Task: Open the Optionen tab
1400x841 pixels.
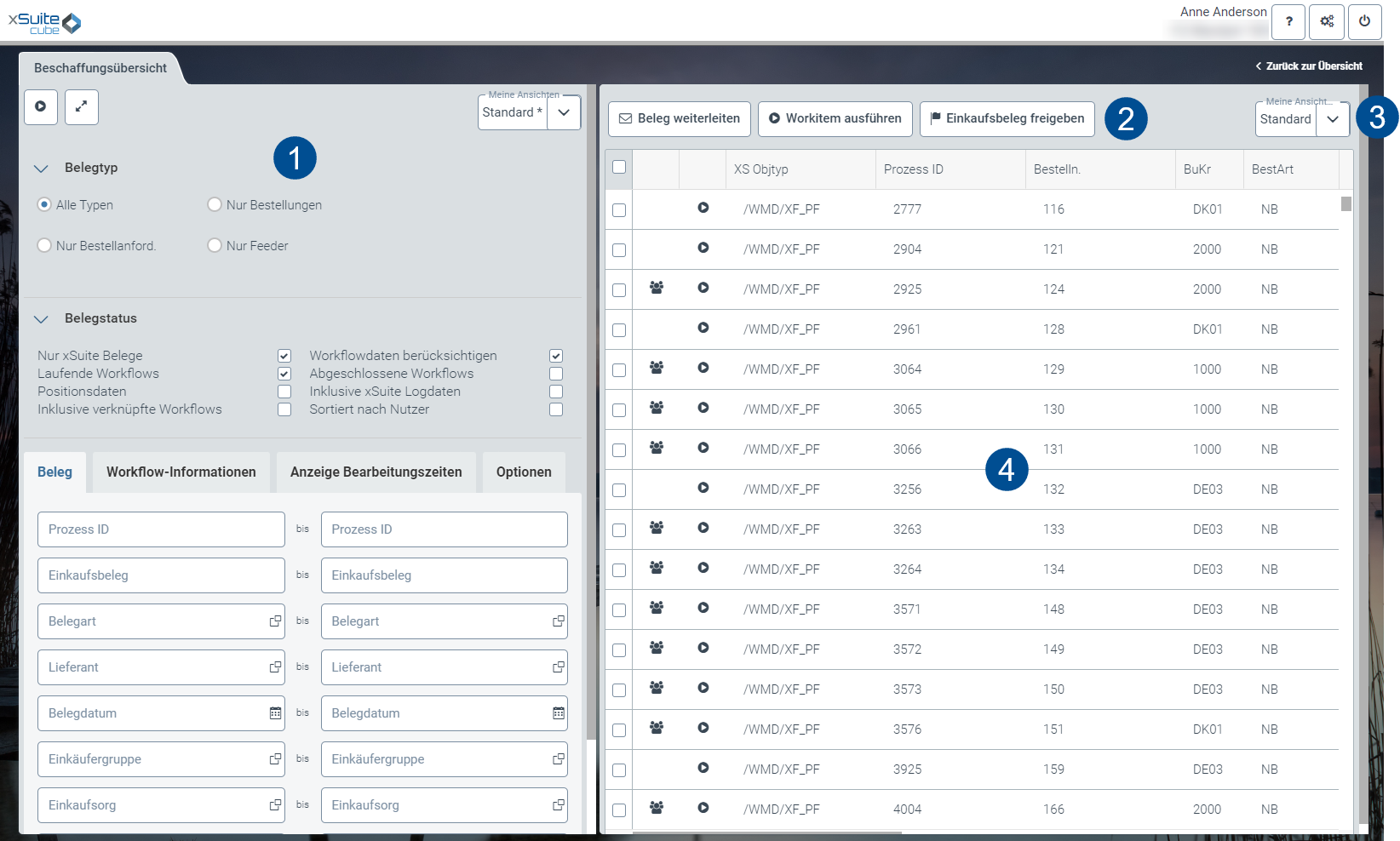Action: pyautogui.click(x=524, y=472)
